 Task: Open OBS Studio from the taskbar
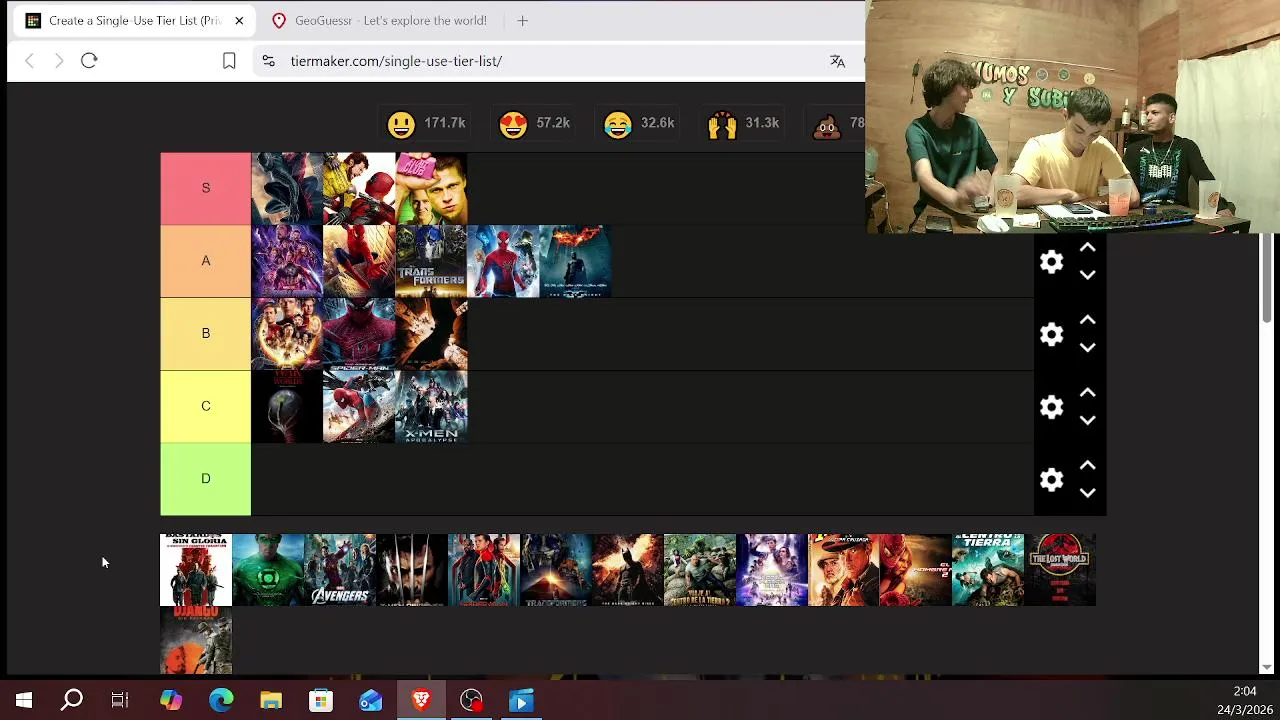point(471,701)
